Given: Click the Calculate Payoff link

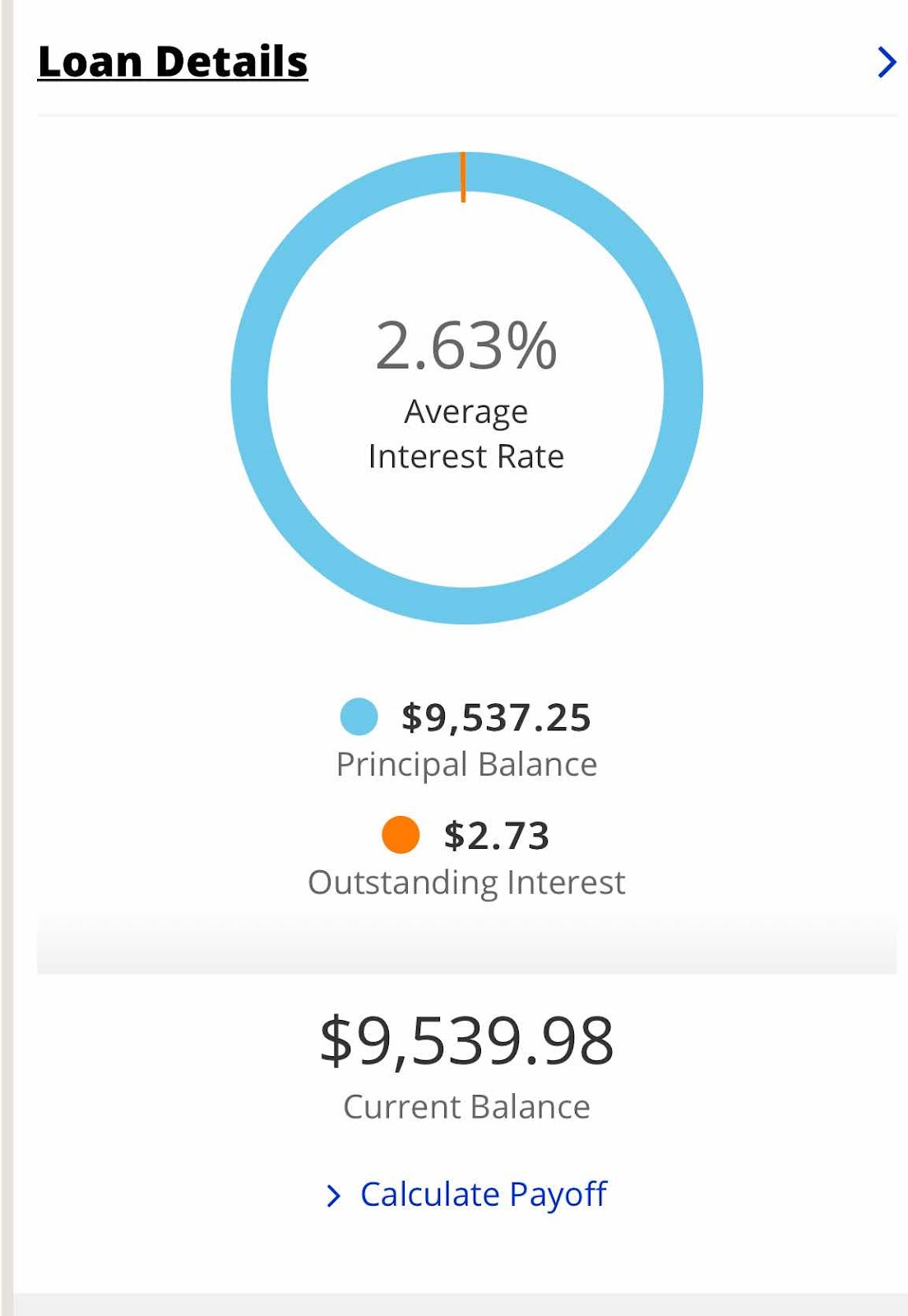Looking at the screenshot, I should 484,1195.
